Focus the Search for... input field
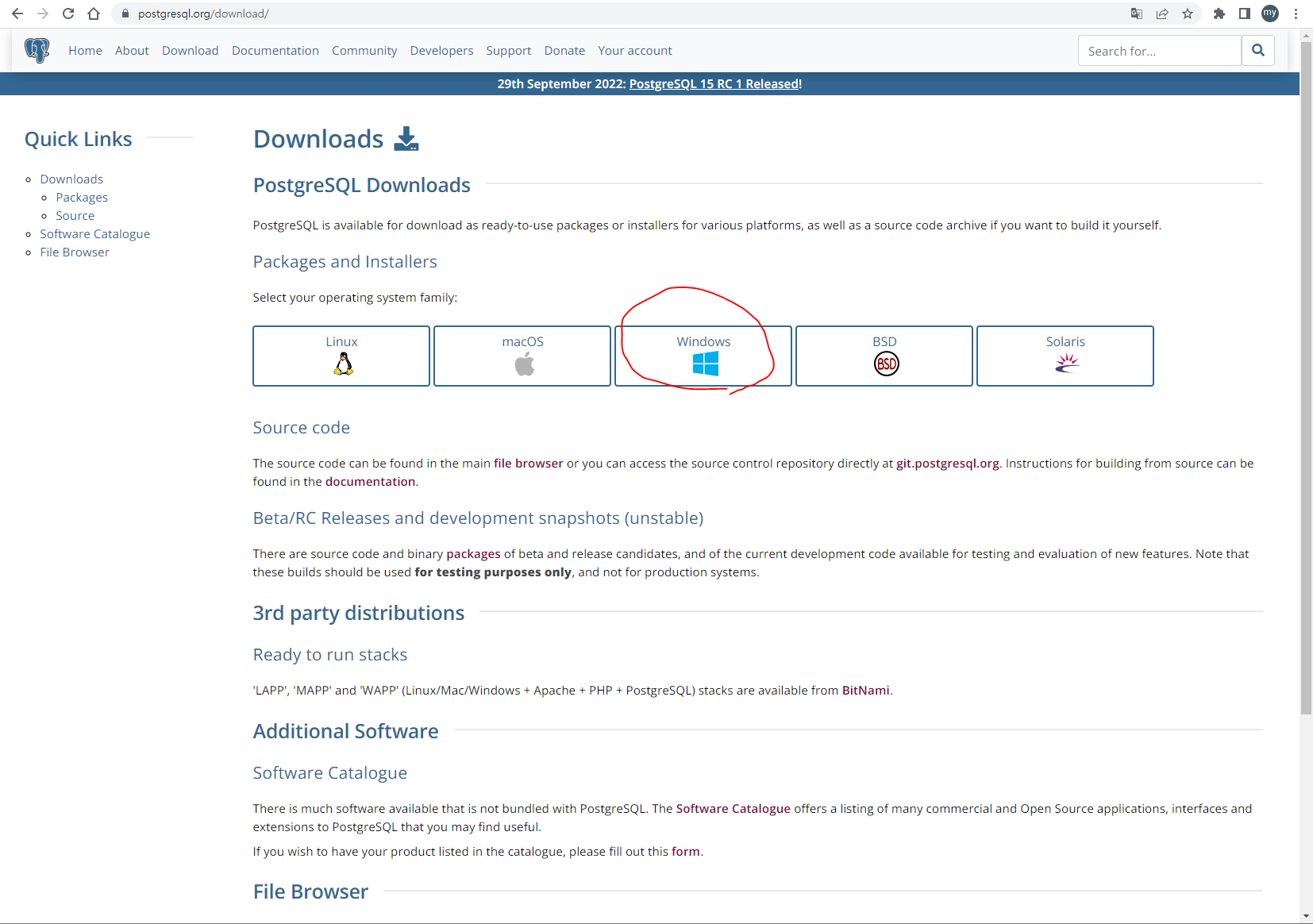The height and width of the screenshot is (924, 1313). coord(1159,51)
